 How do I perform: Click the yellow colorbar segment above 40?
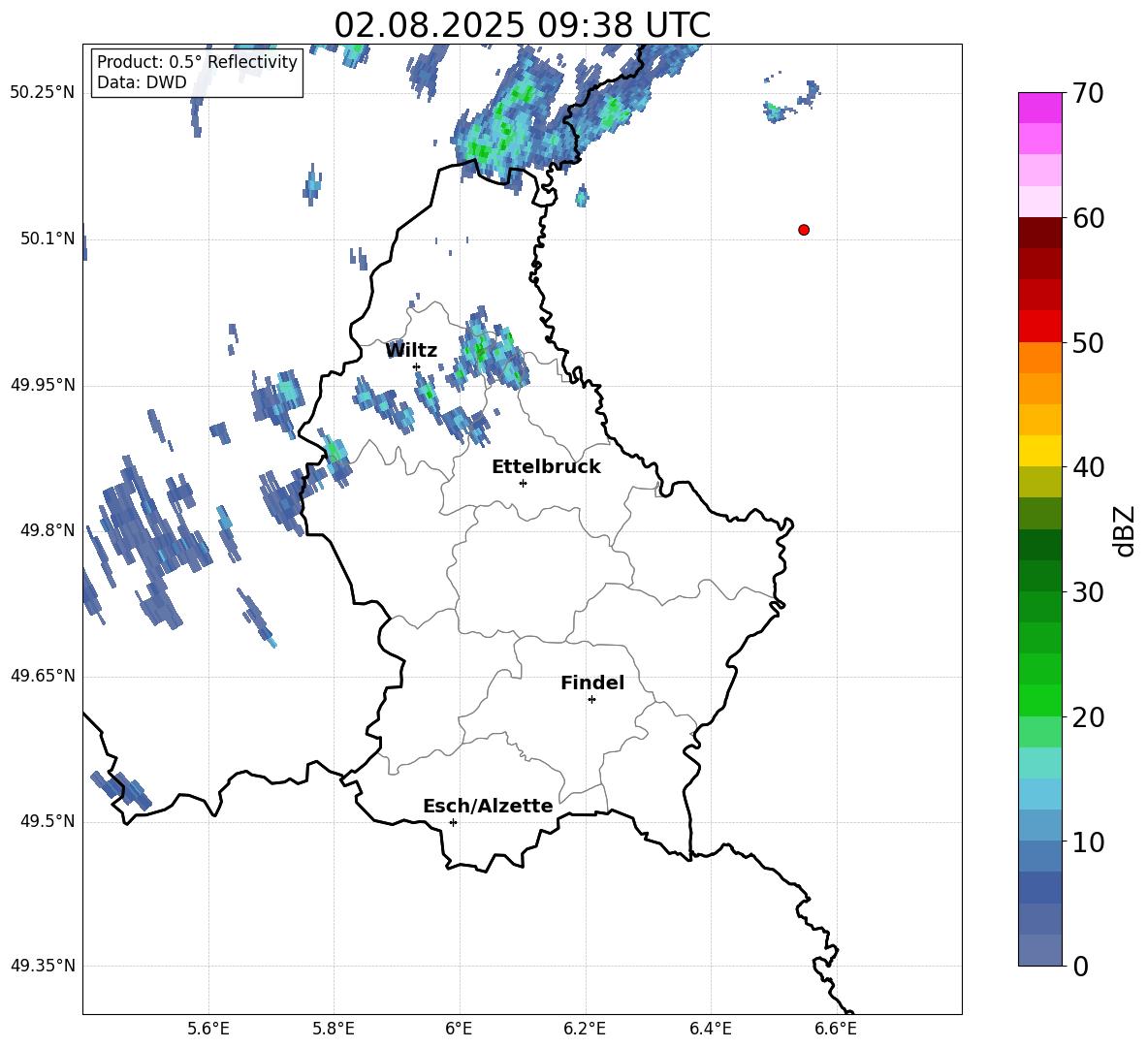(1039, 451)
